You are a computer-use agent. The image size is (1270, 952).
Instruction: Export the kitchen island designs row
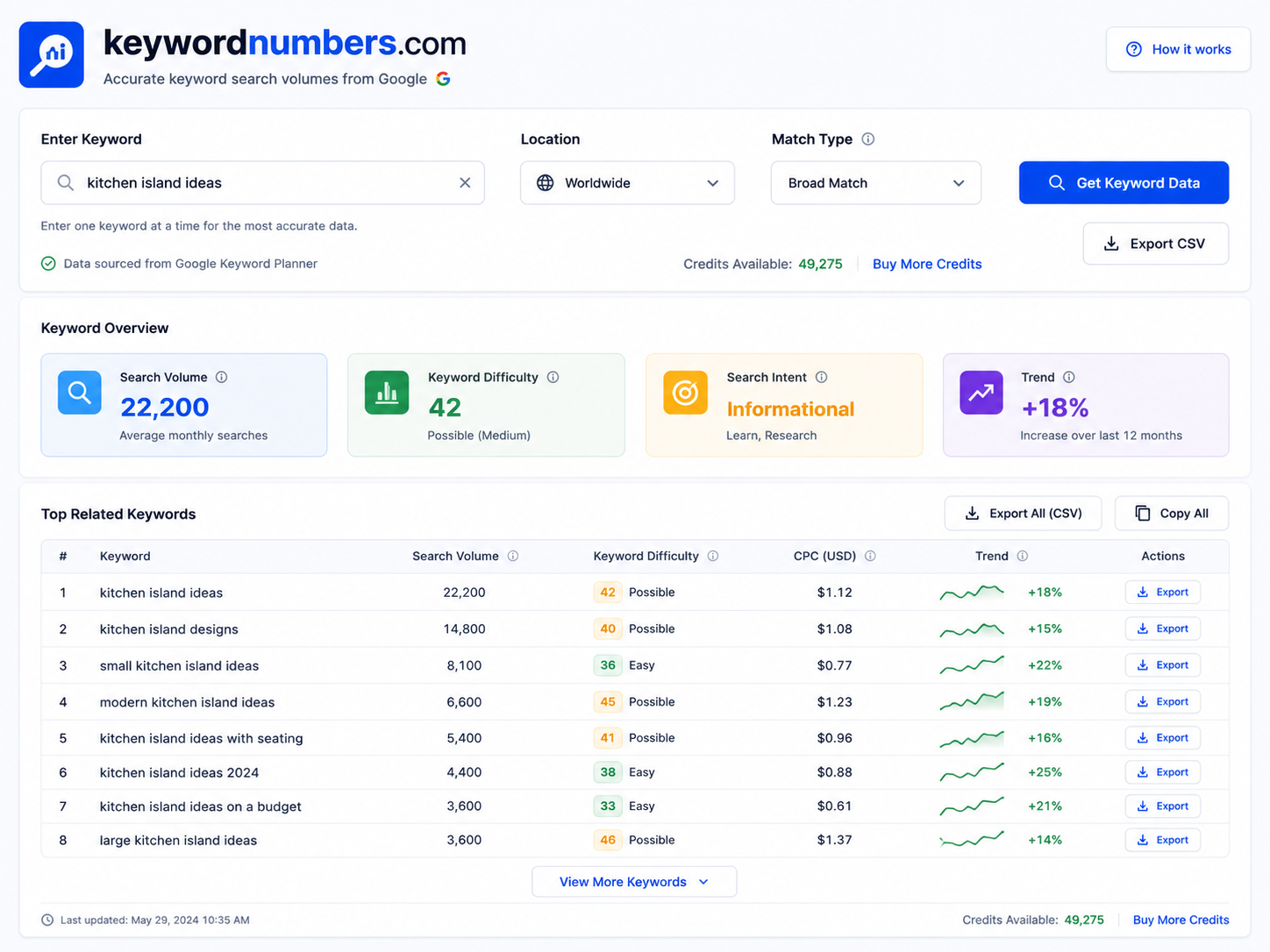(1162, 629)
